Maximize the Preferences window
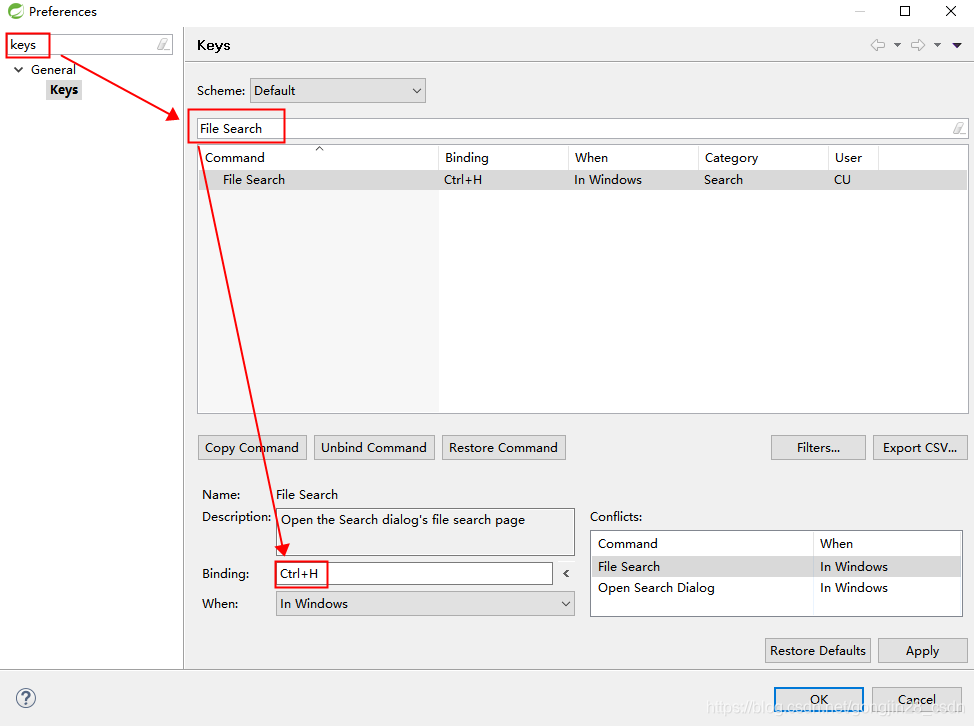974x726 pixels. pos(905,11)
